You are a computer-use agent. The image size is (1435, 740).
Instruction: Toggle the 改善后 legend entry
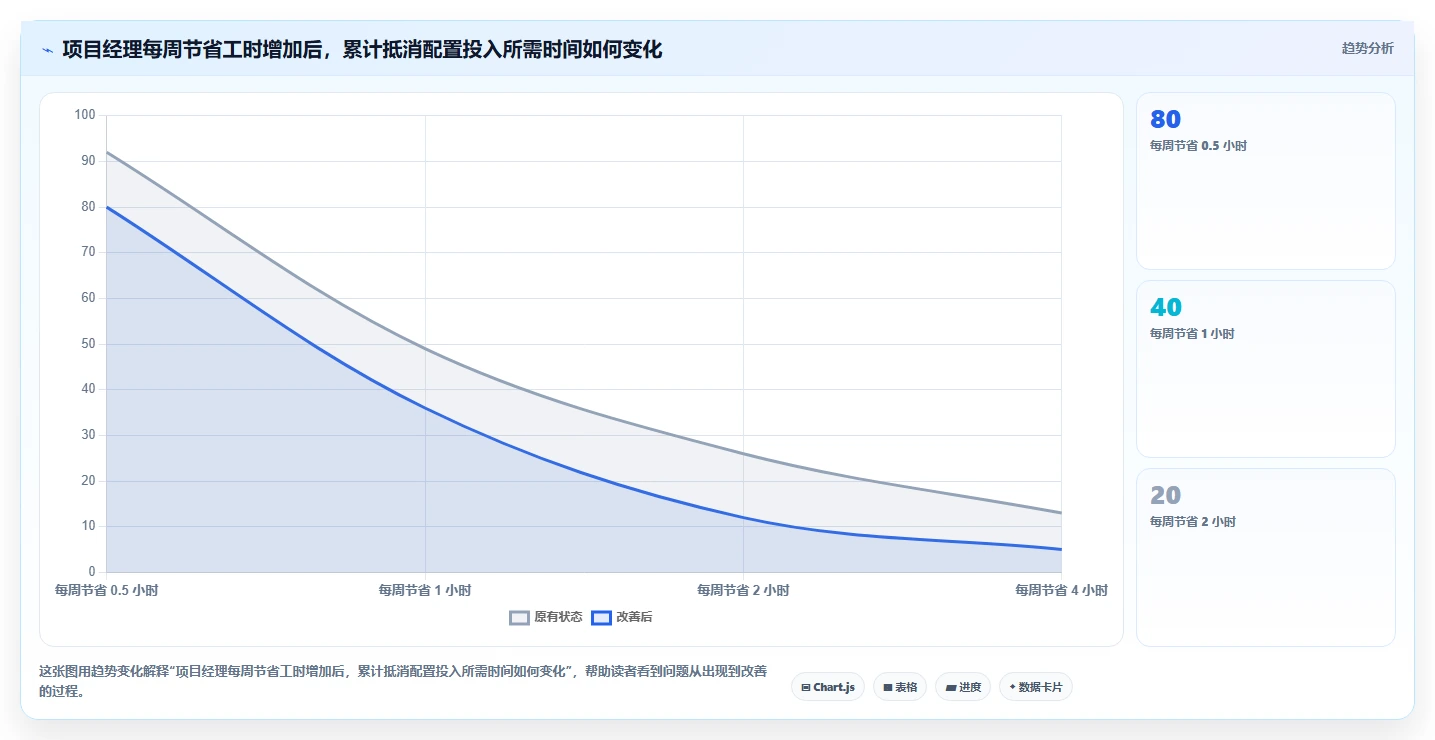click(622, 617)
